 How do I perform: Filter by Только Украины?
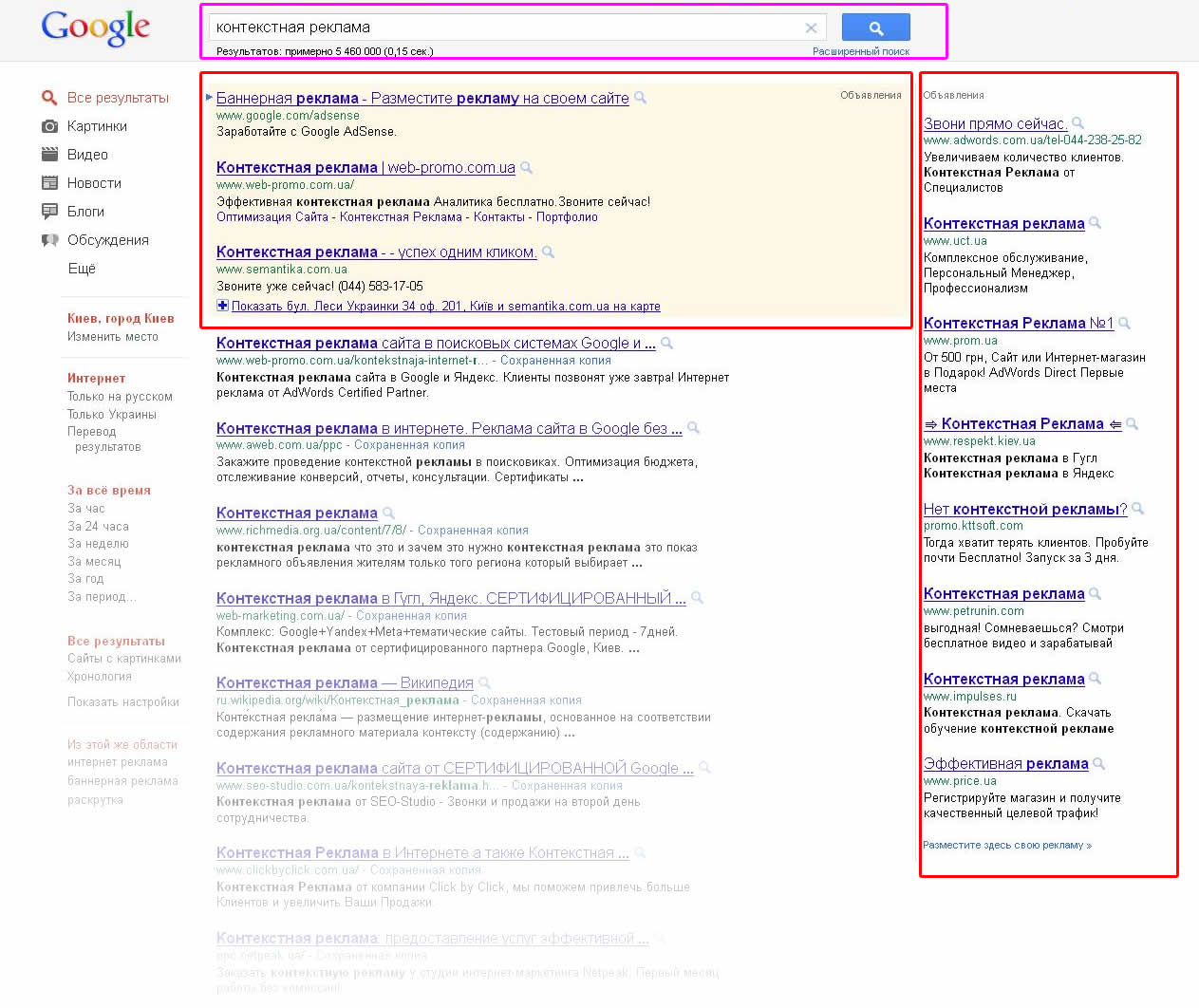click(x=112, y=415)
